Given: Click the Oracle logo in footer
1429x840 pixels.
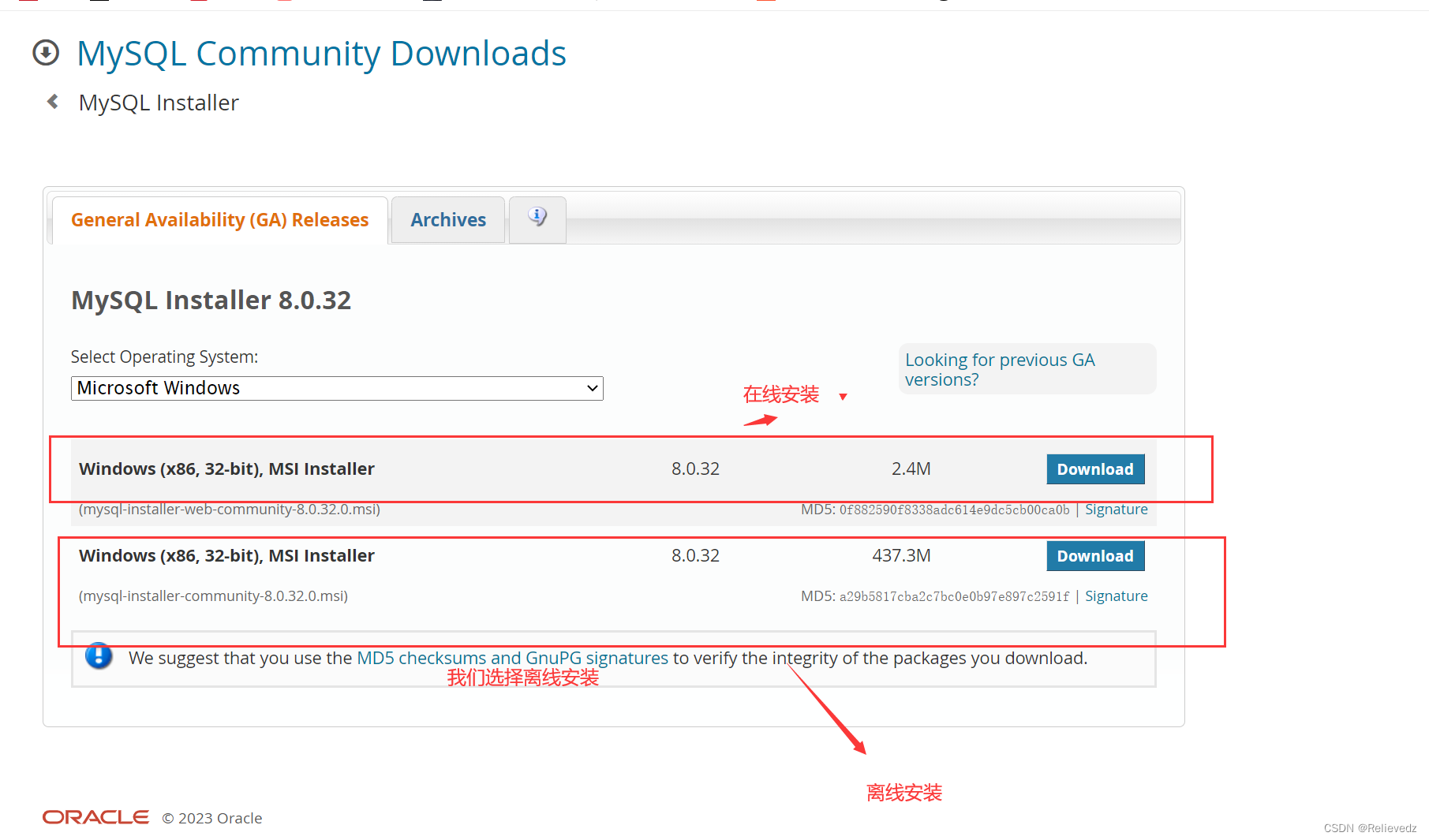Looking at the screenshot, I should click(95, 817).
